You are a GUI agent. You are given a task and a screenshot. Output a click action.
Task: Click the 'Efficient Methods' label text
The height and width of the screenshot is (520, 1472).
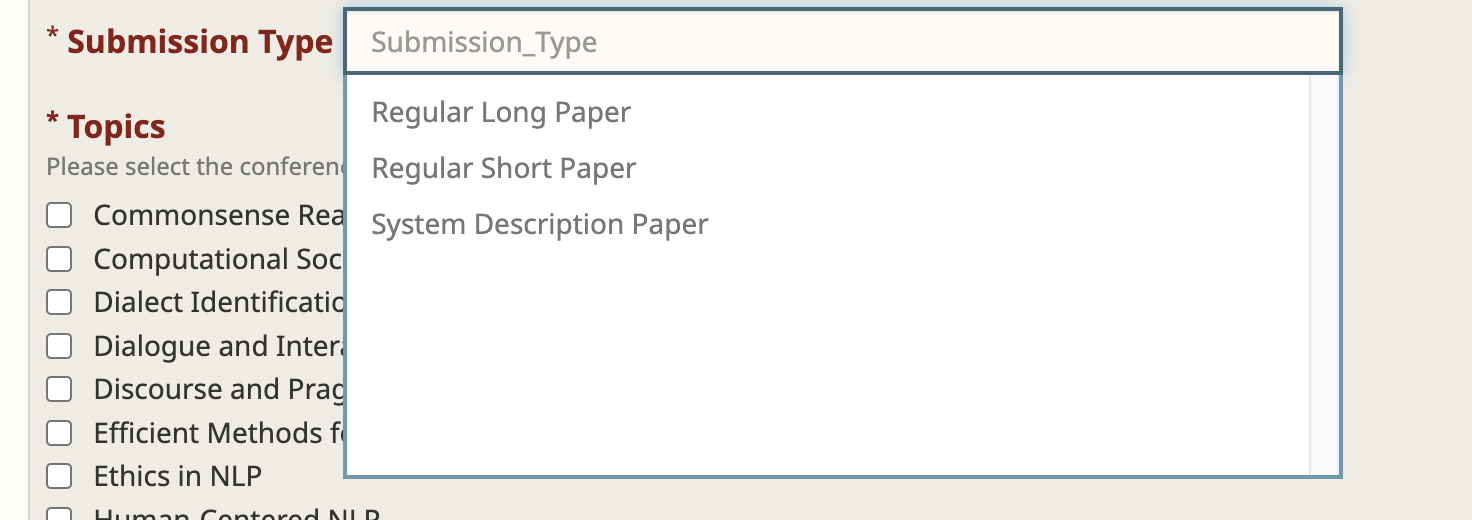tap(218, 433)
